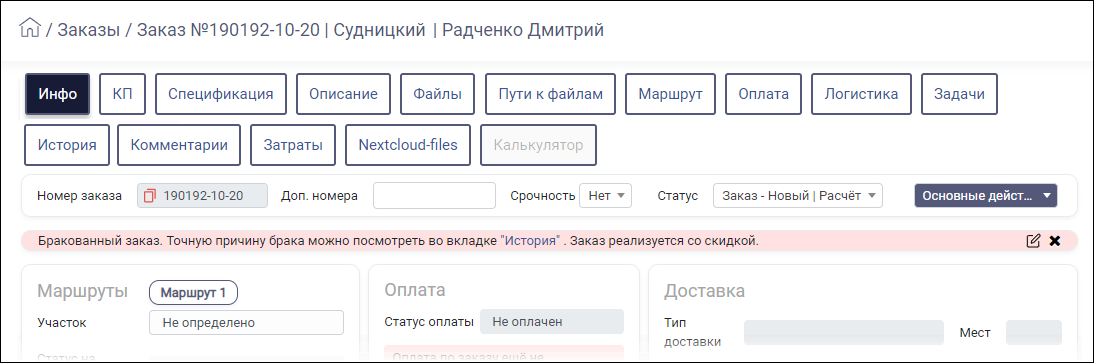Copy order number with red copy icon
The width and height of the screenshot is (1094, 363).
149,195
